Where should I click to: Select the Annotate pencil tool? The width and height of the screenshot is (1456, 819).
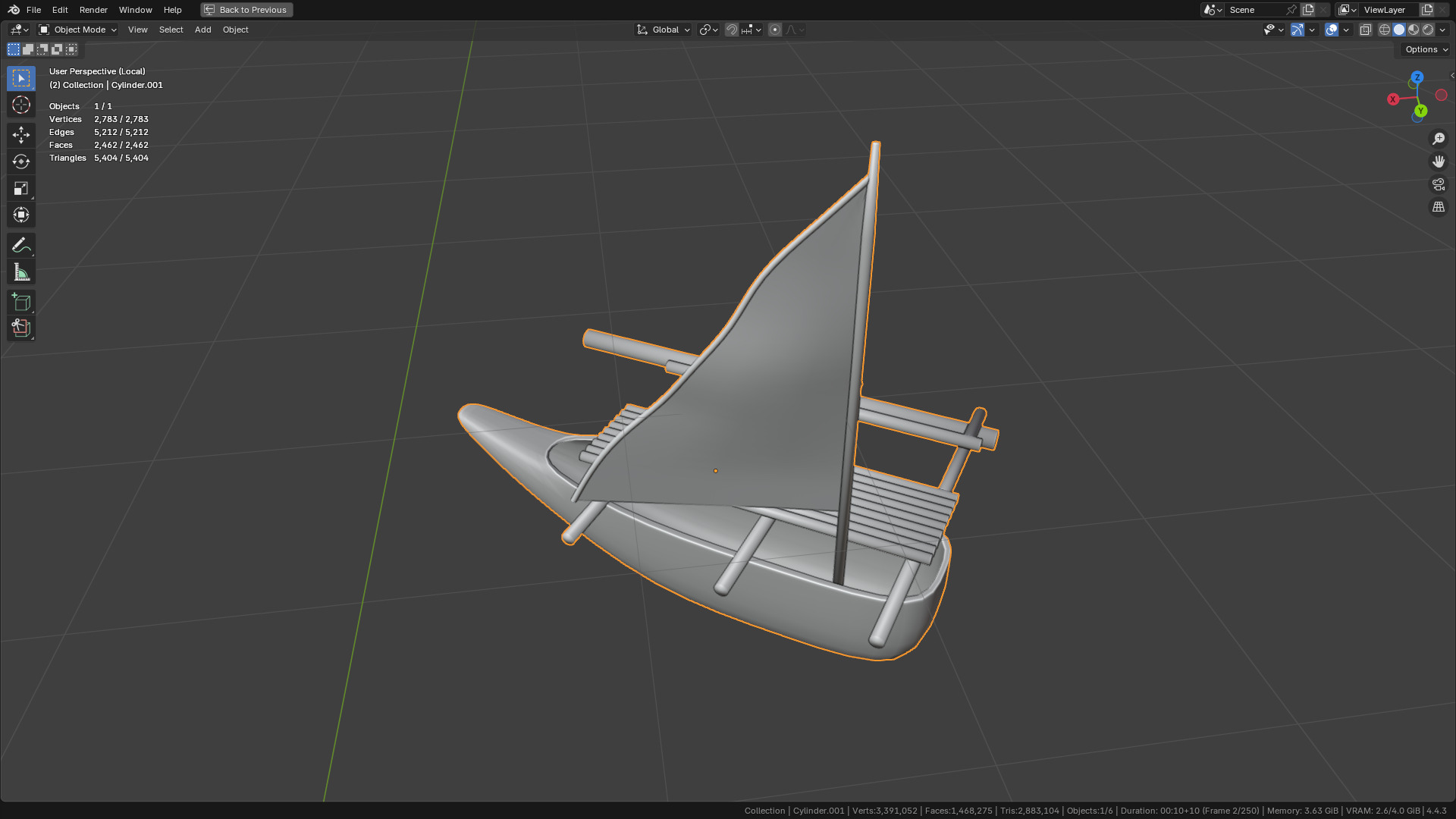point(20,245)
